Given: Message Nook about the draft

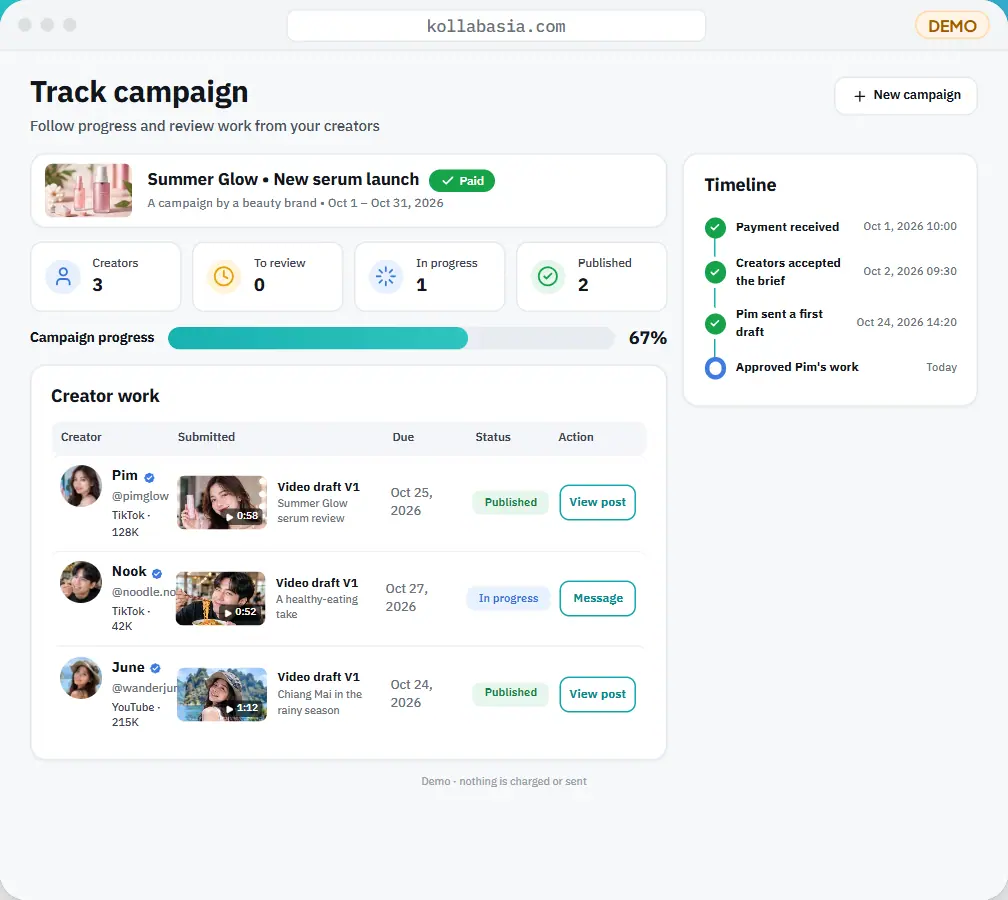Looking at the screenshot, I should pyautogui.click(x=597, y=598).
